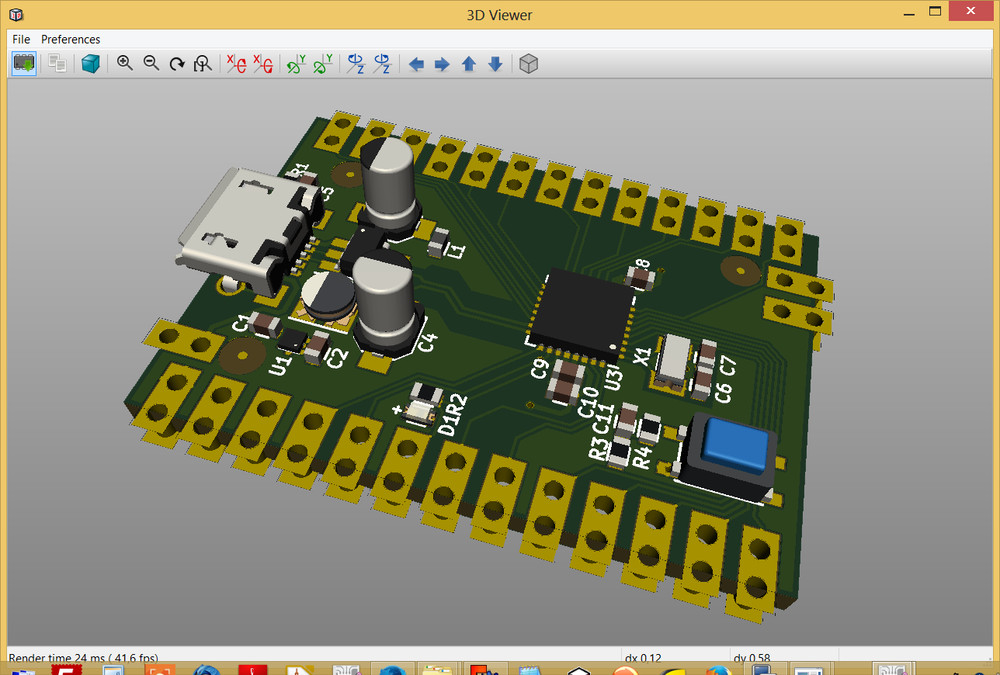
Task: Rotate the board counterclockwise on X axis
Action: [264, 63]
